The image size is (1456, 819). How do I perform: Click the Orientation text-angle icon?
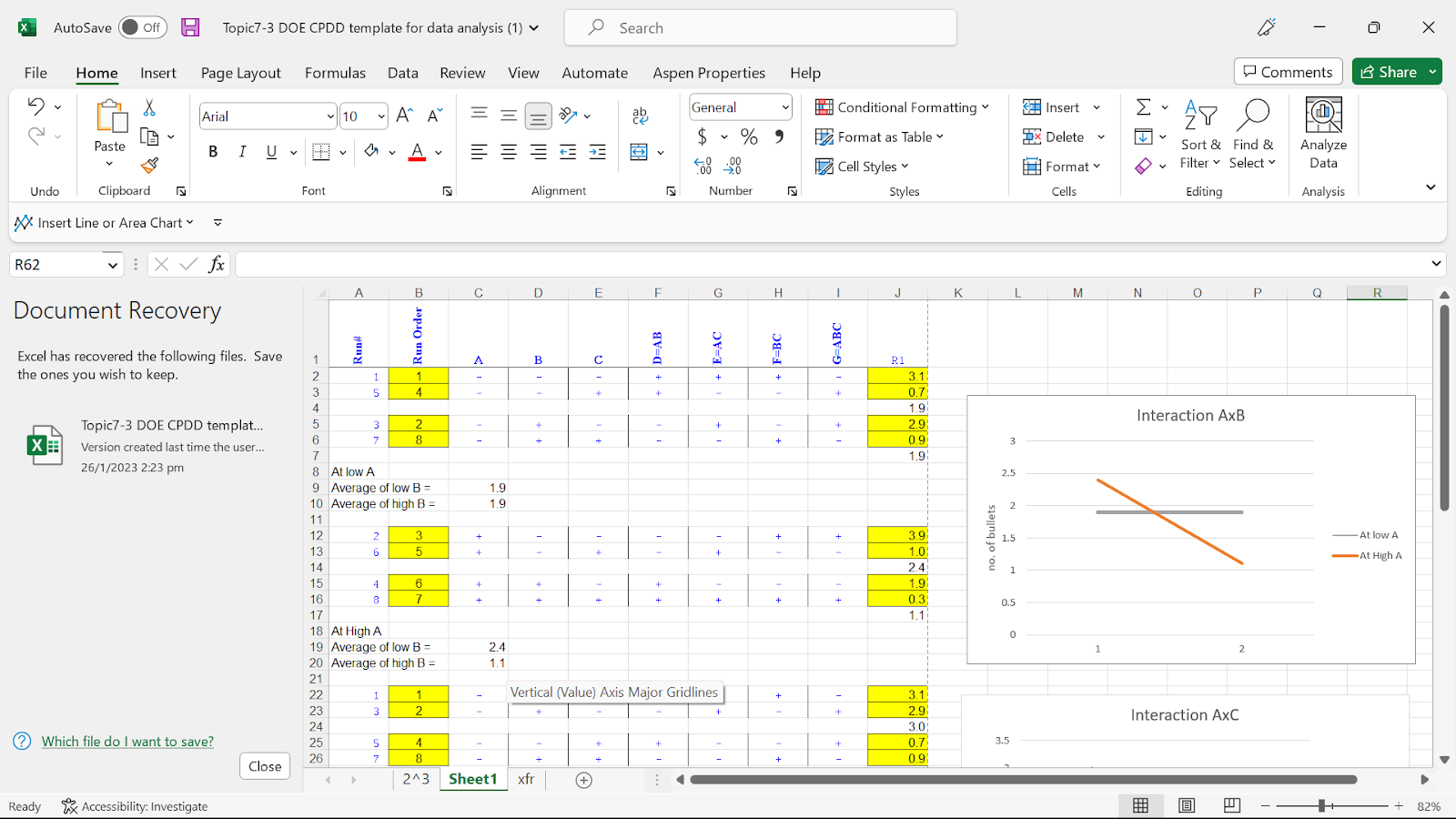click(x=569, y=116)
